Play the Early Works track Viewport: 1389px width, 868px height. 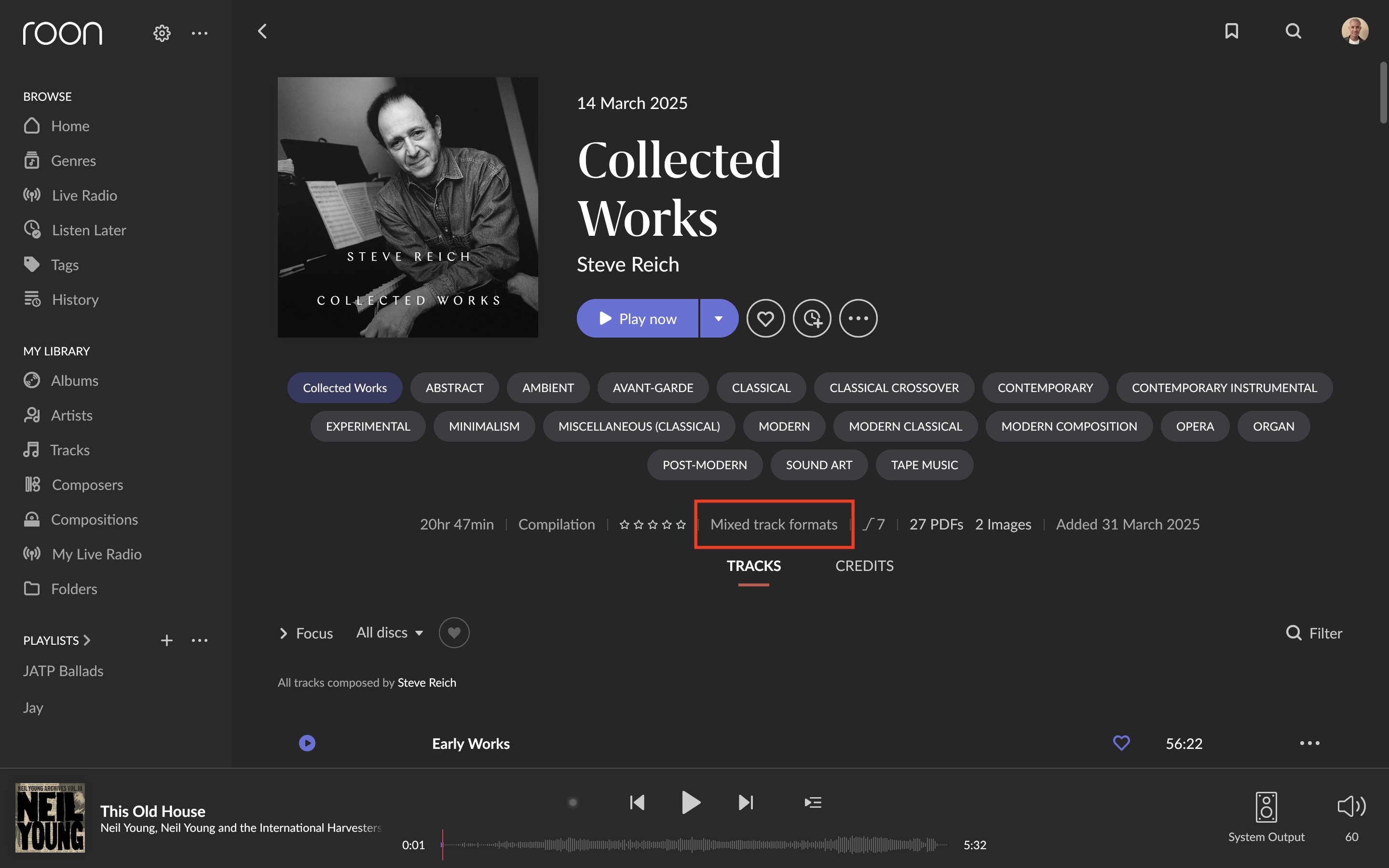[307, 744]
